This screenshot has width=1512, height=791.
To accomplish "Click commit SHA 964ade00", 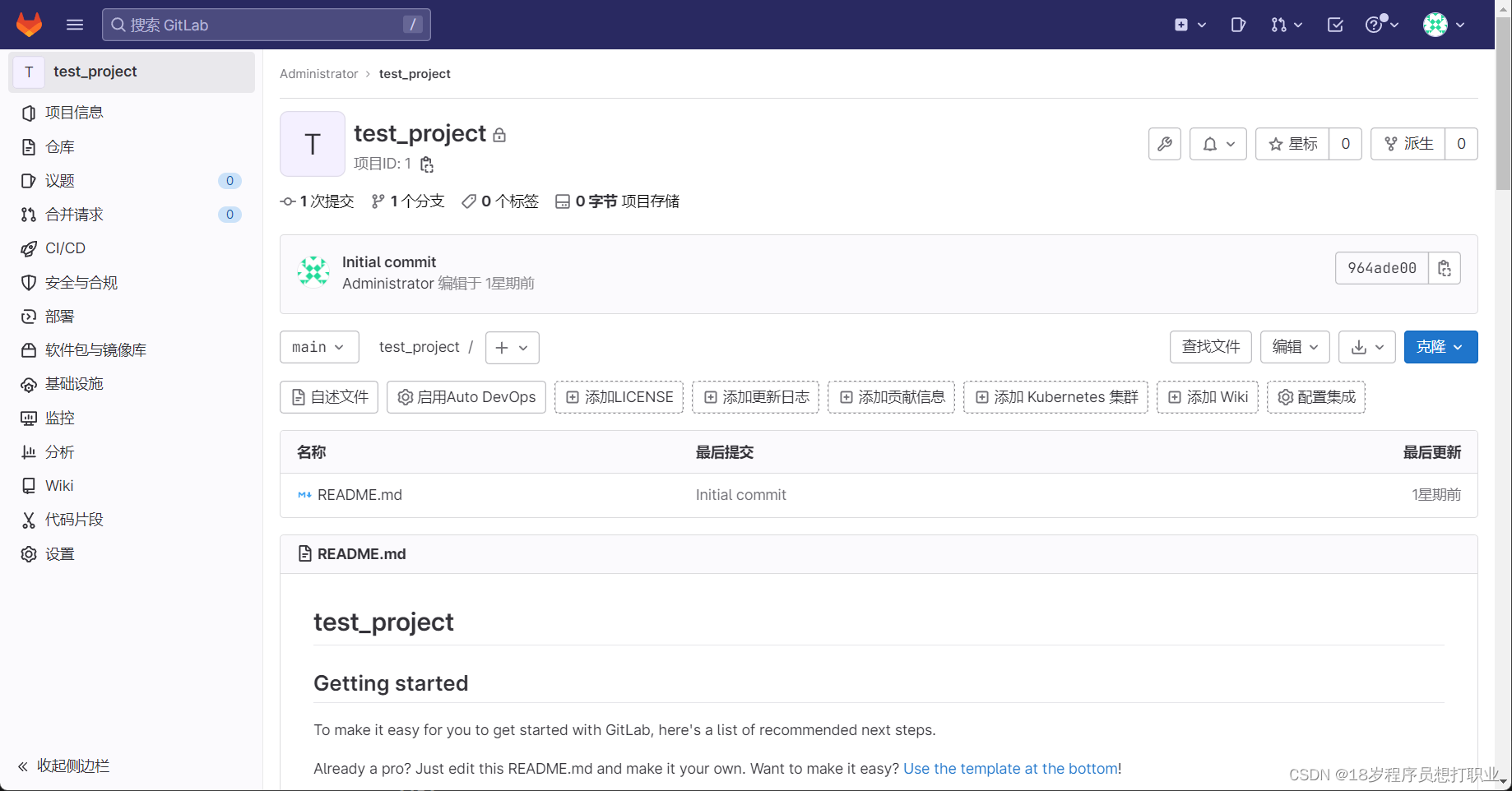I will click(1382, 268).
